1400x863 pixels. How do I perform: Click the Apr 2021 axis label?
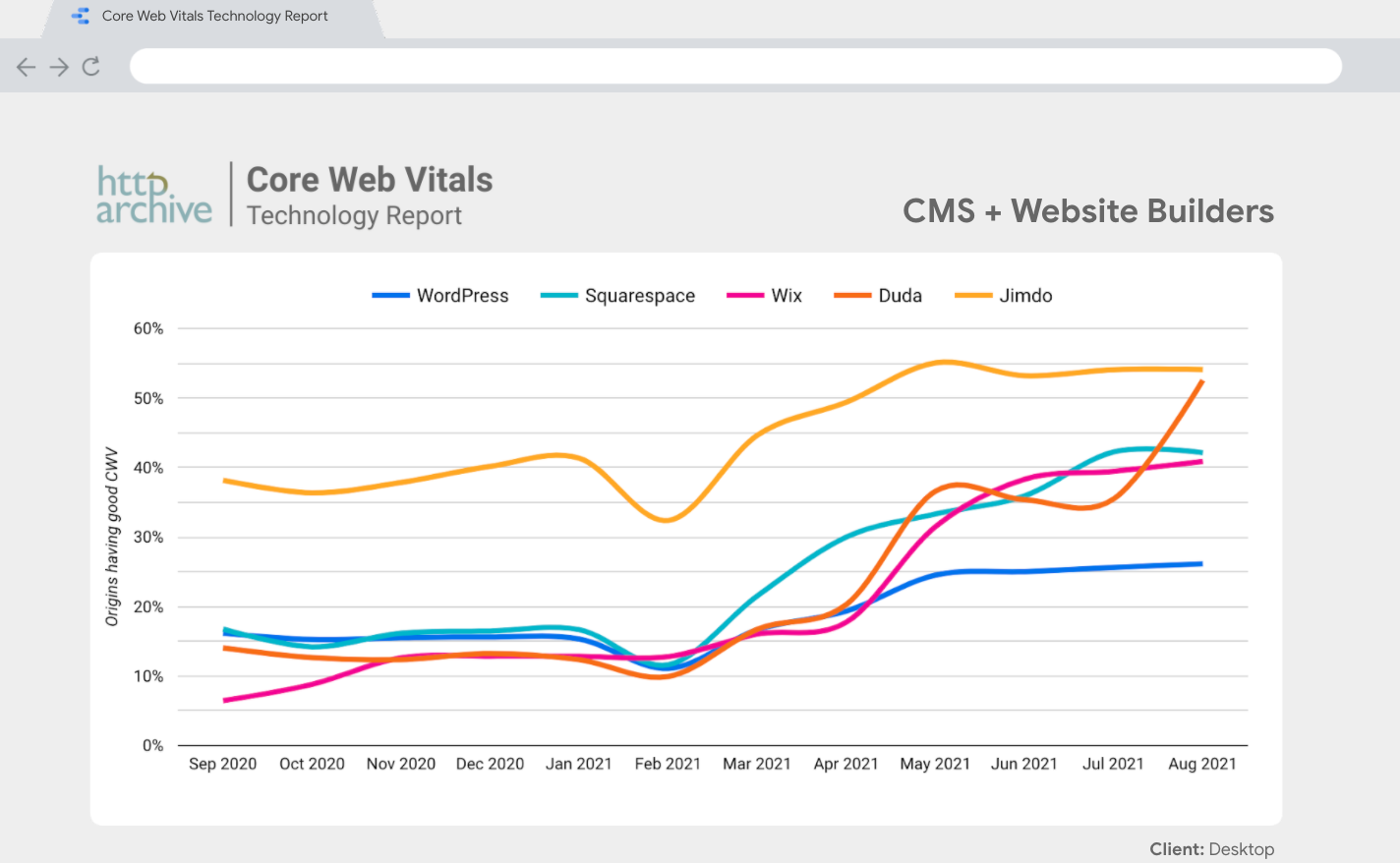(x=846, y=764)
